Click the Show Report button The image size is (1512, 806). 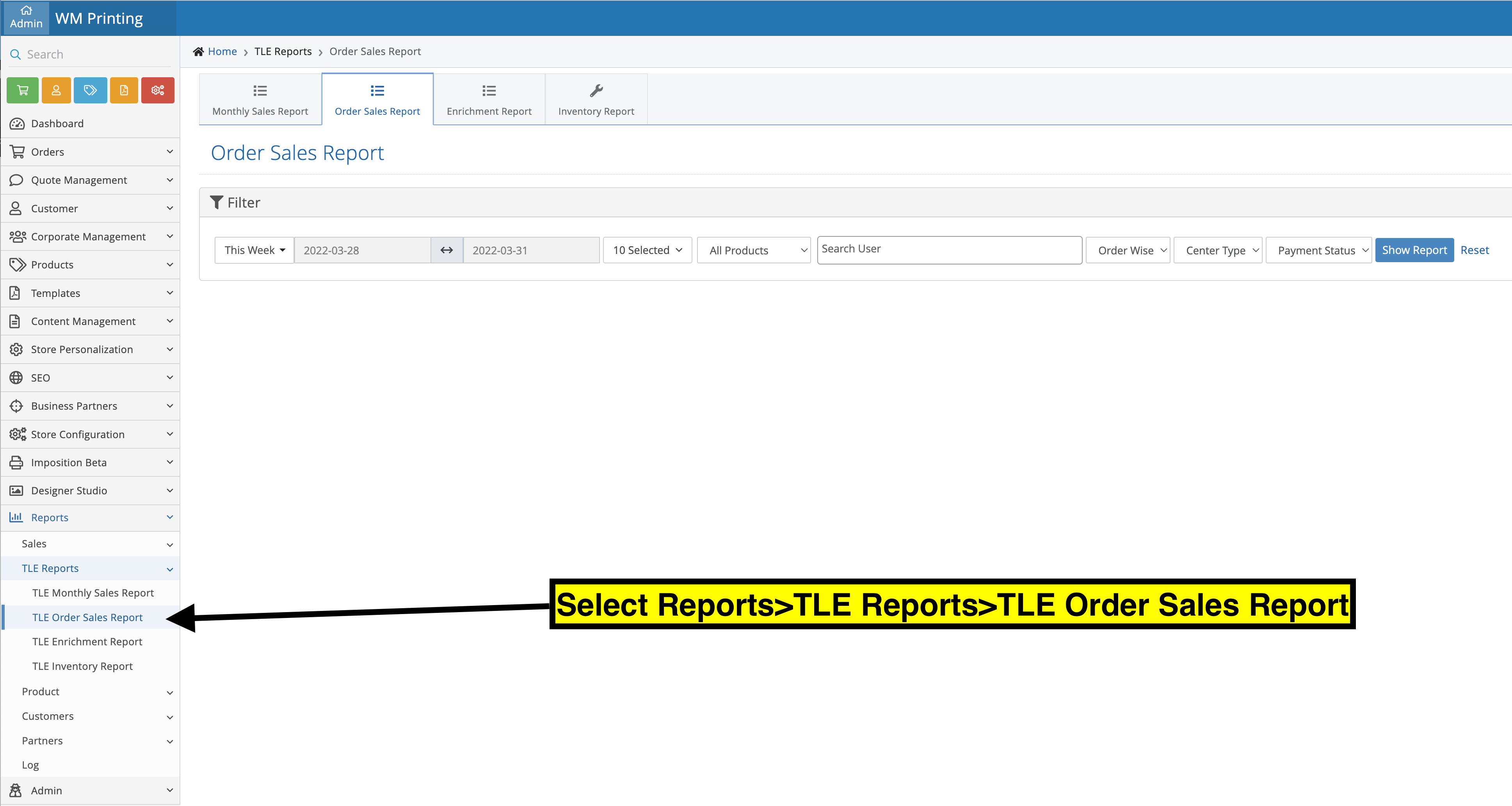tap(1414, 250)
